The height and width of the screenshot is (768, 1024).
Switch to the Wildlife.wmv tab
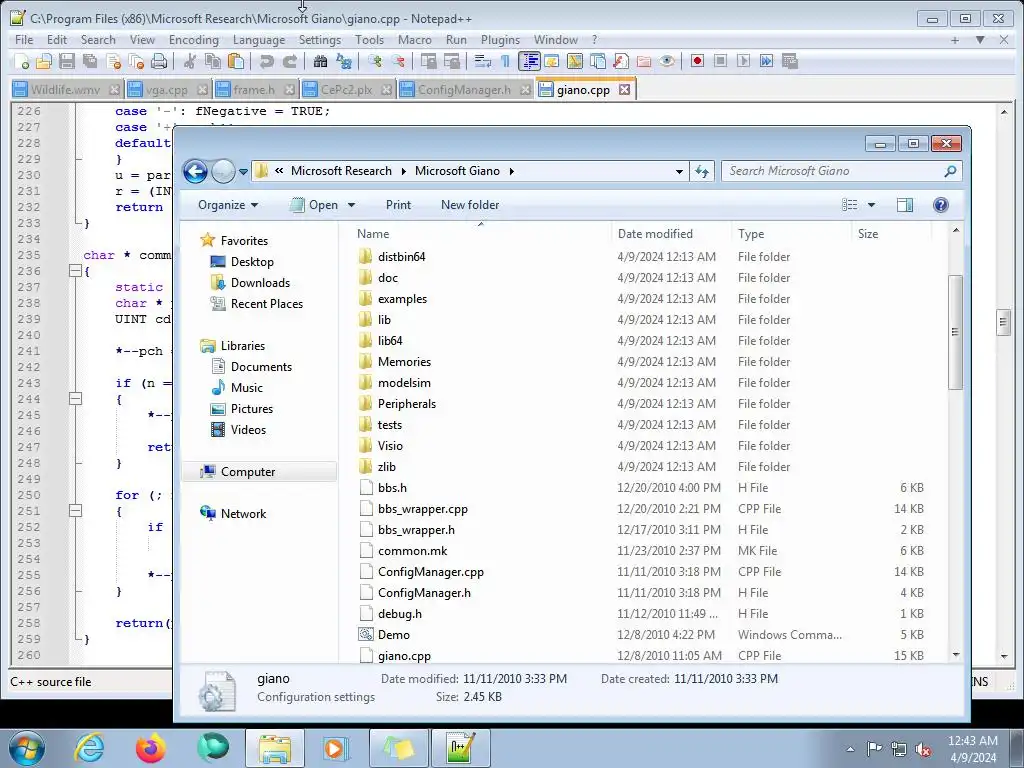click(65, 90)
